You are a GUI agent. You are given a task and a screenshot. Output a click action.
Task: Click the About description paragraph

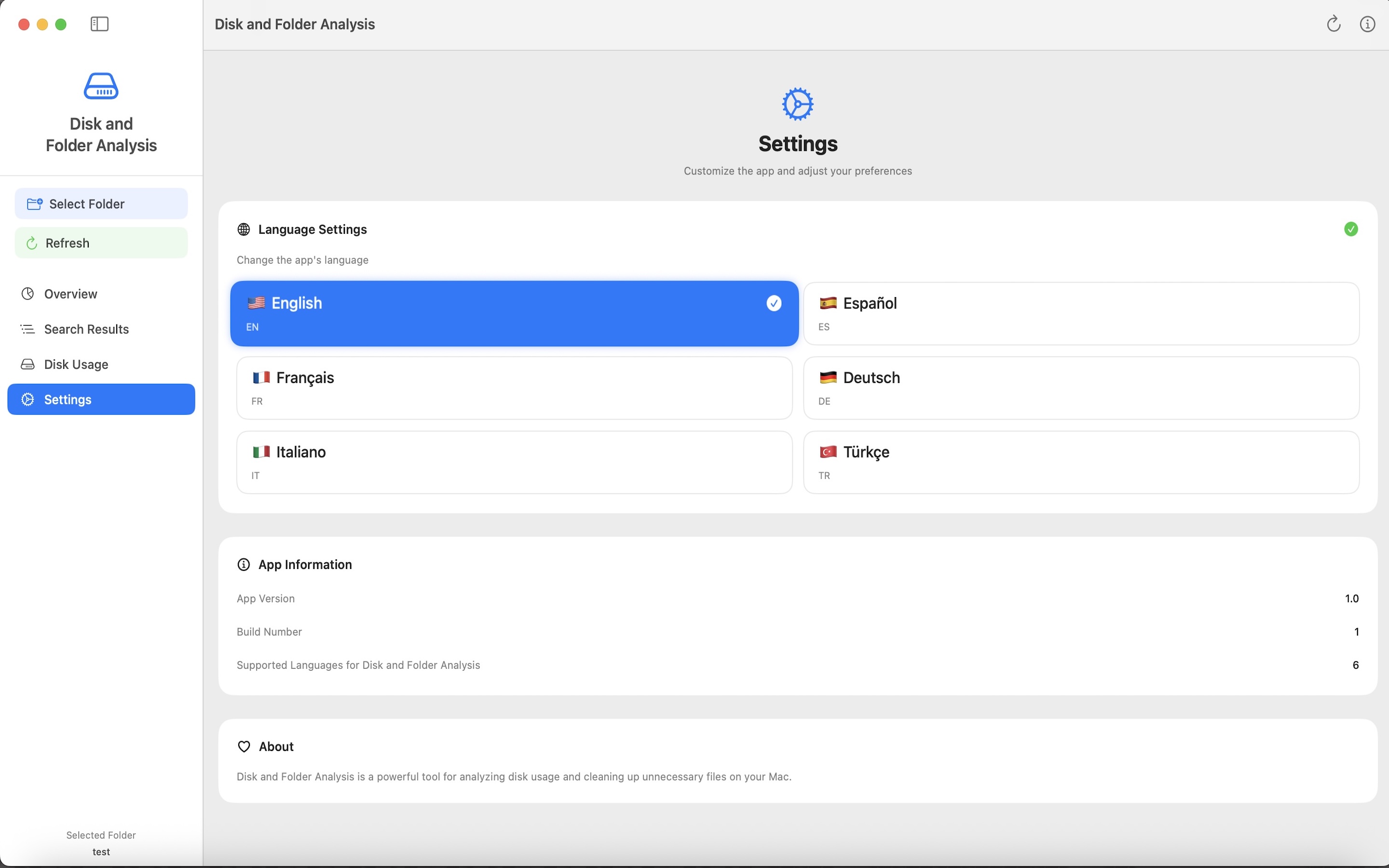[514, 777]
